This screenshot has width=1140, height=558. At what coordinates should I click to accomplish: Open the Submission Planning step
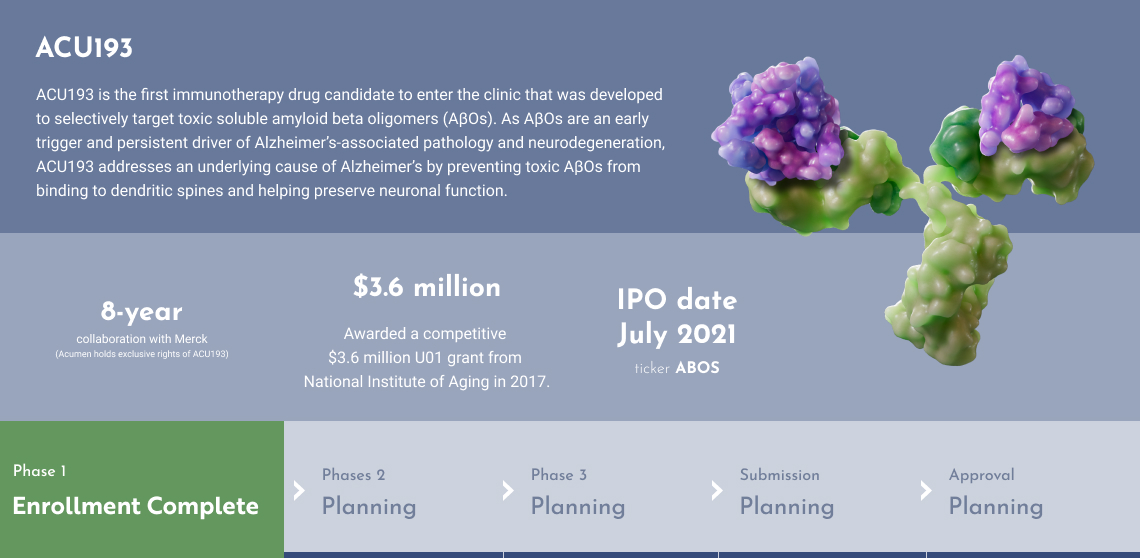[787, 506]
